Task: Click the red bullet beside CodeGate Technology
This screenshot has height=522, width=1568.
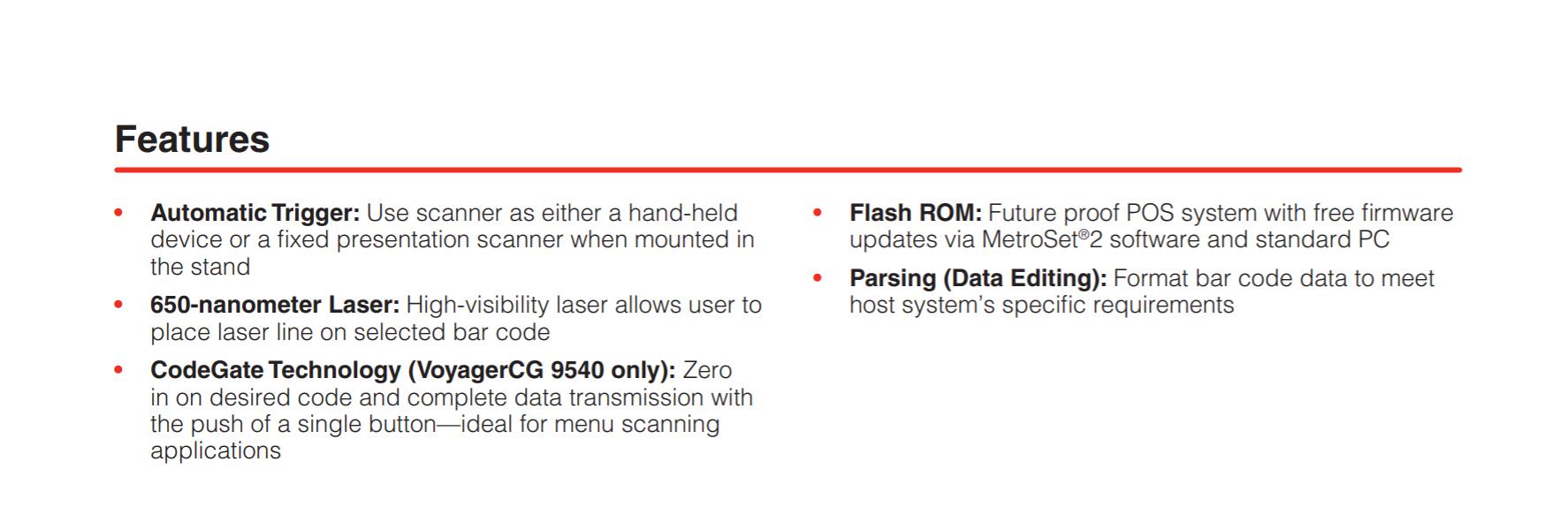Action: [119, 370]
